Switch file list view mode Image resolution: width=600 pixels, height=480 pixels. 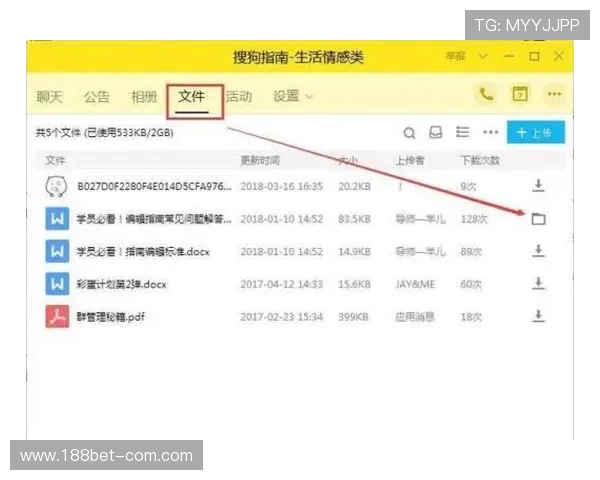[x=463, y=132]
